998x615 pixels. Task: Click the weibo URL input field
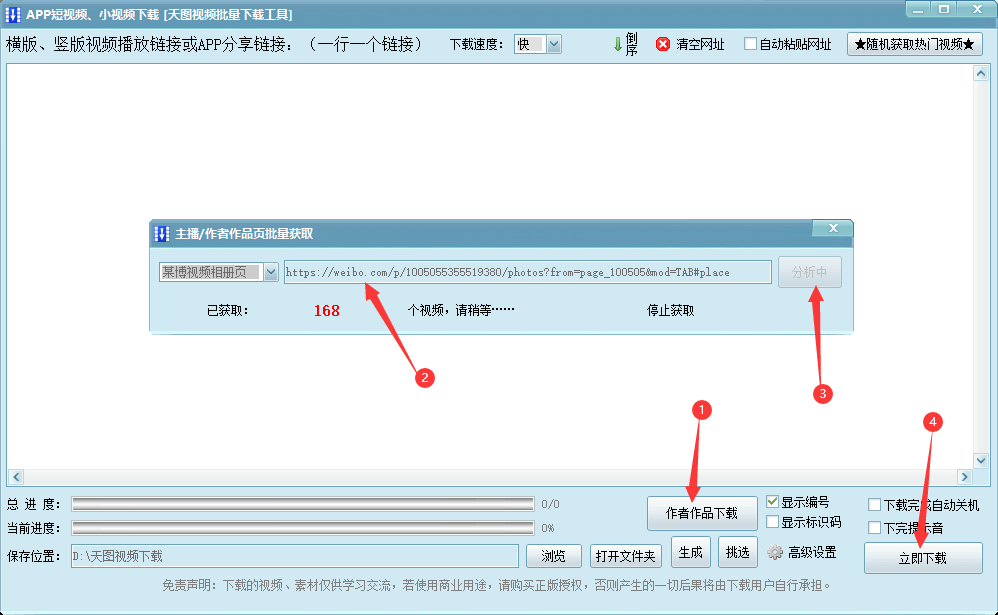(528, 272)
